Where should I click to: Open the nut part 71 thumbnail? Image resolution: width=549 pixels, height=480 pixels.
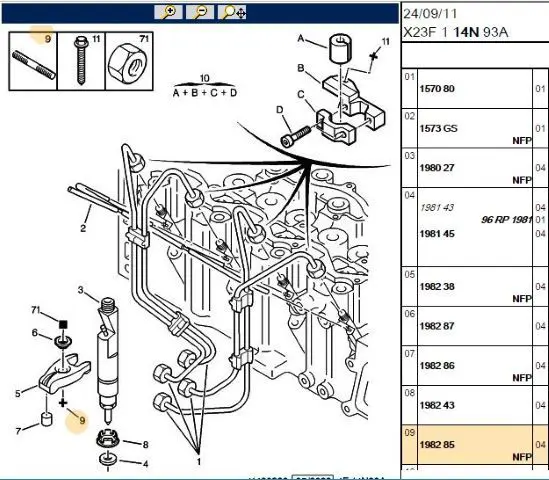tap(129, 61)
